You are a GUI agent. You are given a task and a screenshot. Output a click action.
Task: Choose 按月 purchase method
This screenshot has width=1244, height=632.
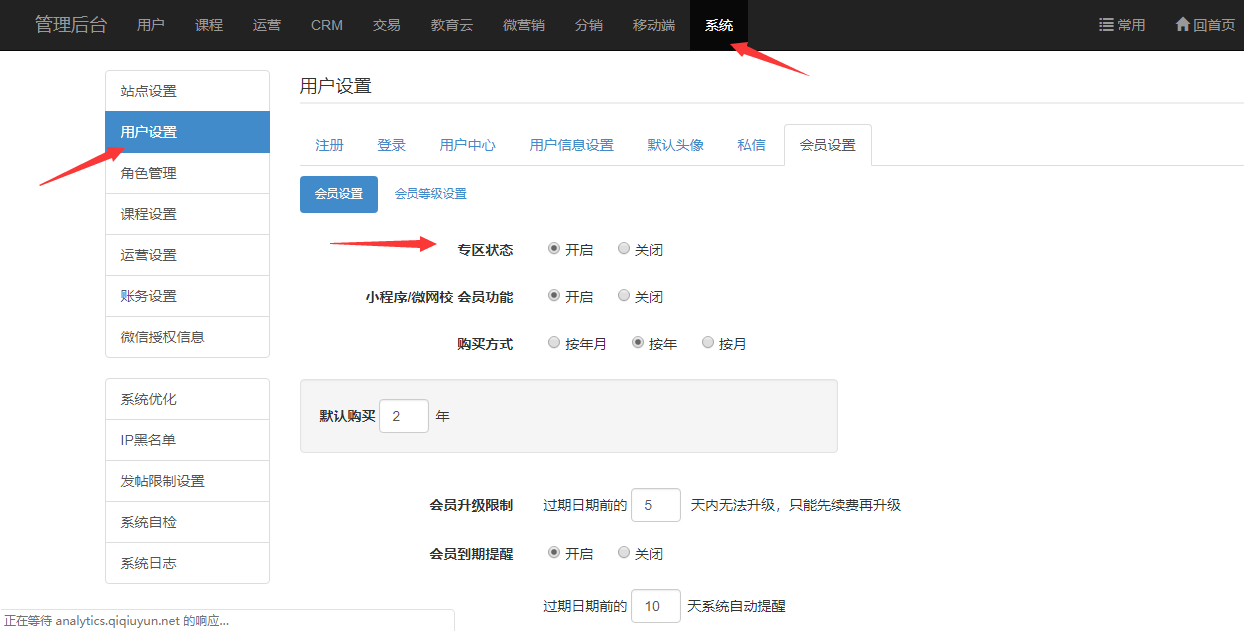click(x=708, y=343)
